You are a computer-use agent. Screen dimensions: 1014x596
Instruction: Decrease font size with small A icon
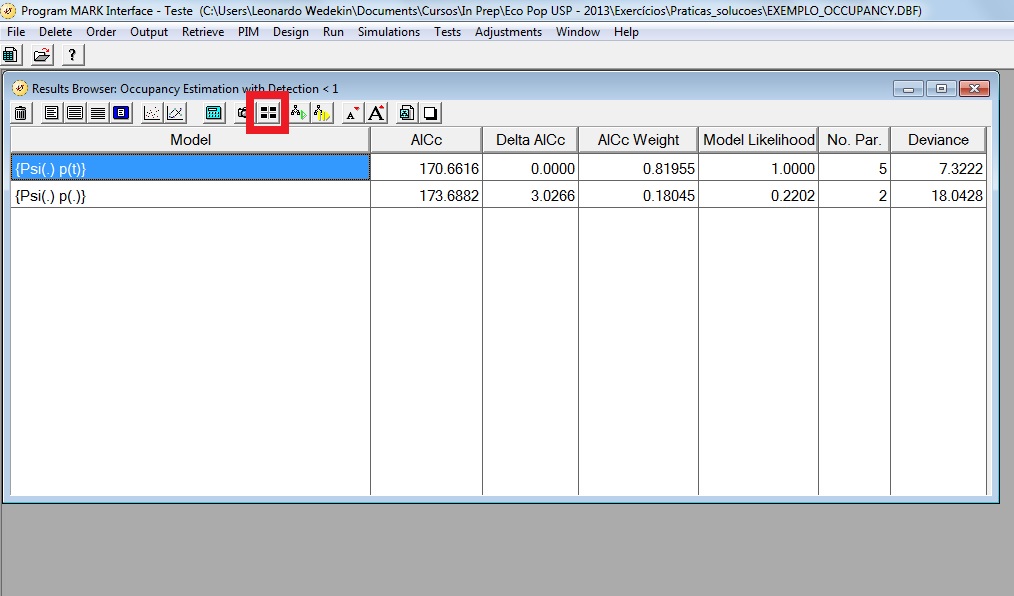[352, 113]
